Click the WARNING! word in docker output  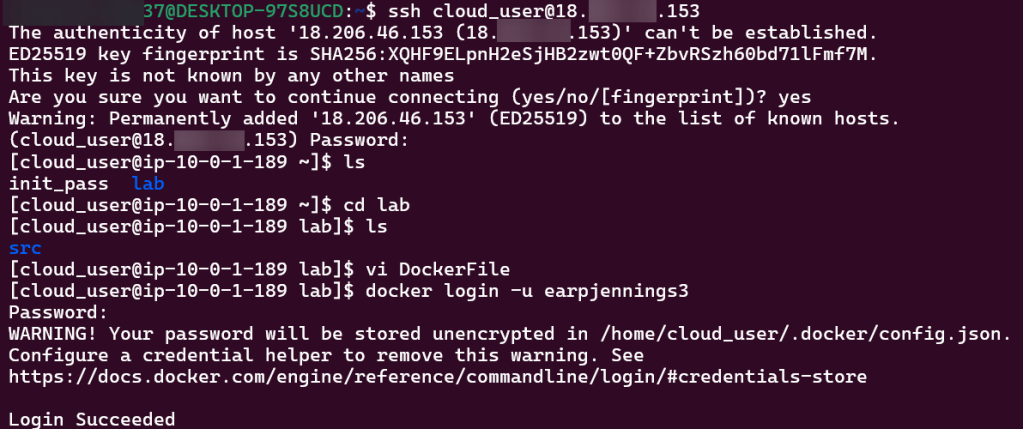coord(50,333)
